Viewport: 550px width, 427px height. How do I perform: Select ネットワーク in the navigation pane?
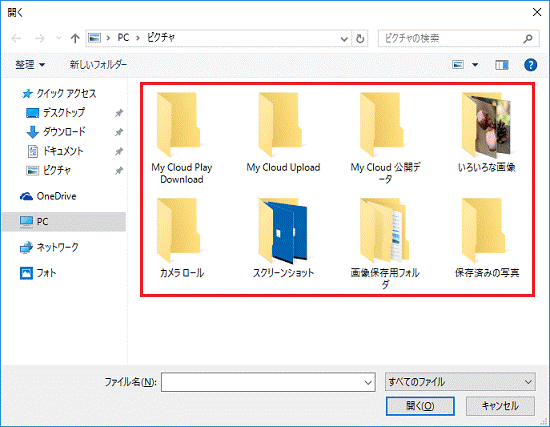49,247
